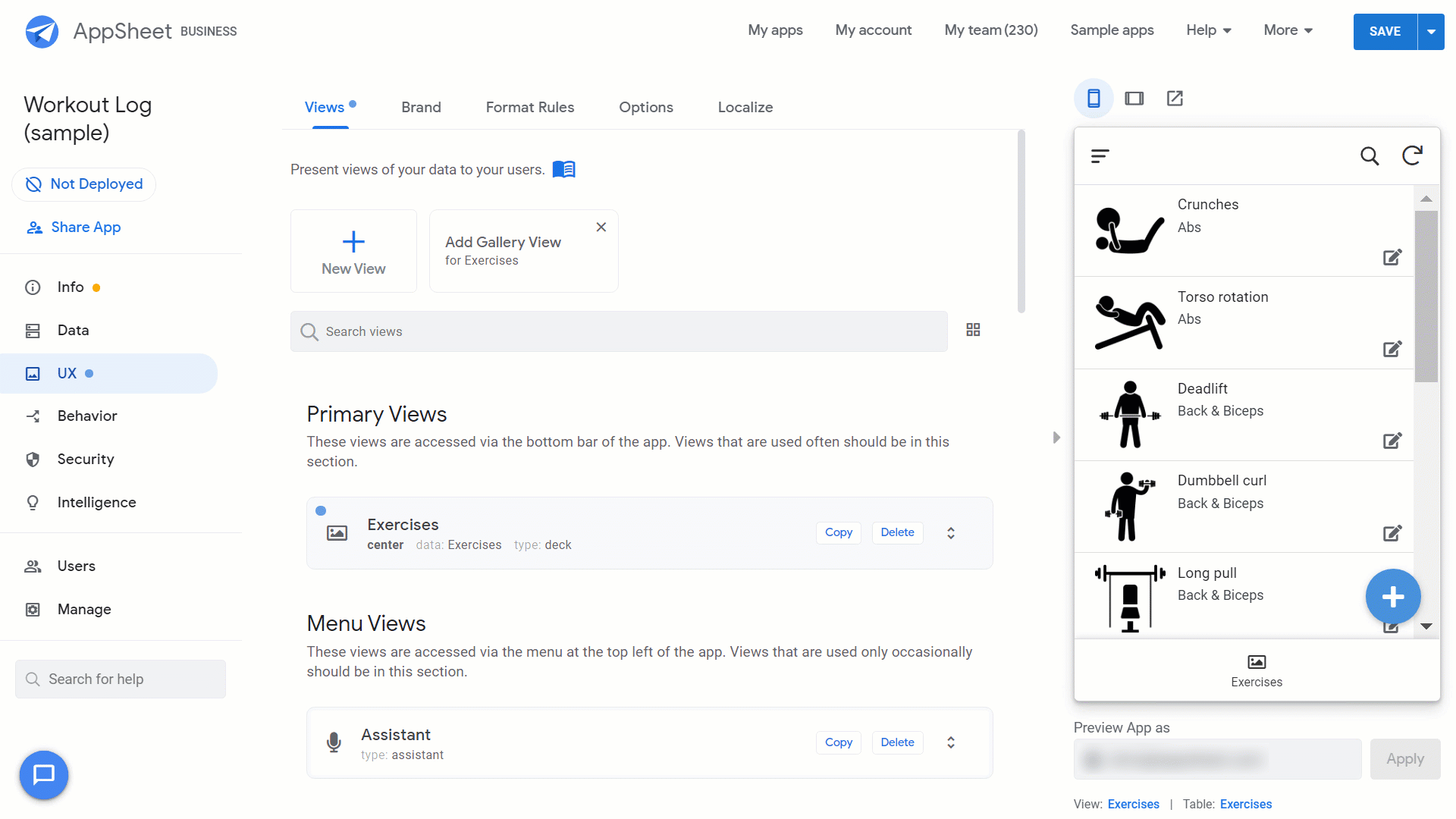Switch to Brand tab in UX section

coord(420,107)
